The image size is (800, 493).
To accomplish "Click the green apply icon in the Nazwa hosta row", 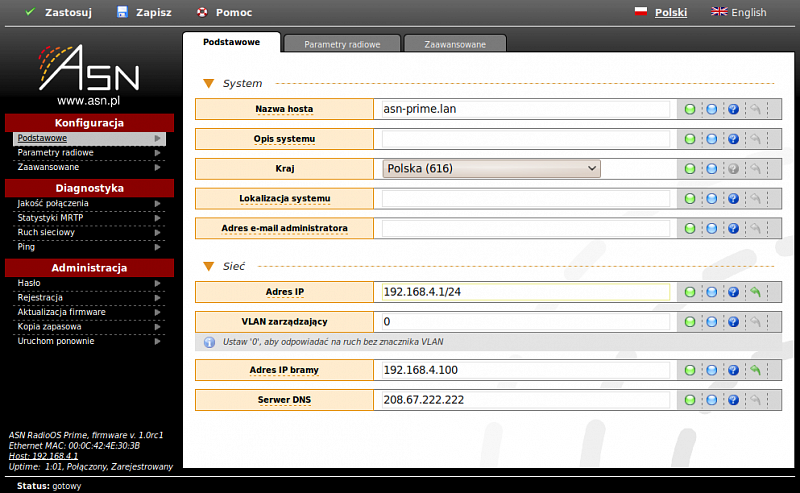I will pos(690,109).
